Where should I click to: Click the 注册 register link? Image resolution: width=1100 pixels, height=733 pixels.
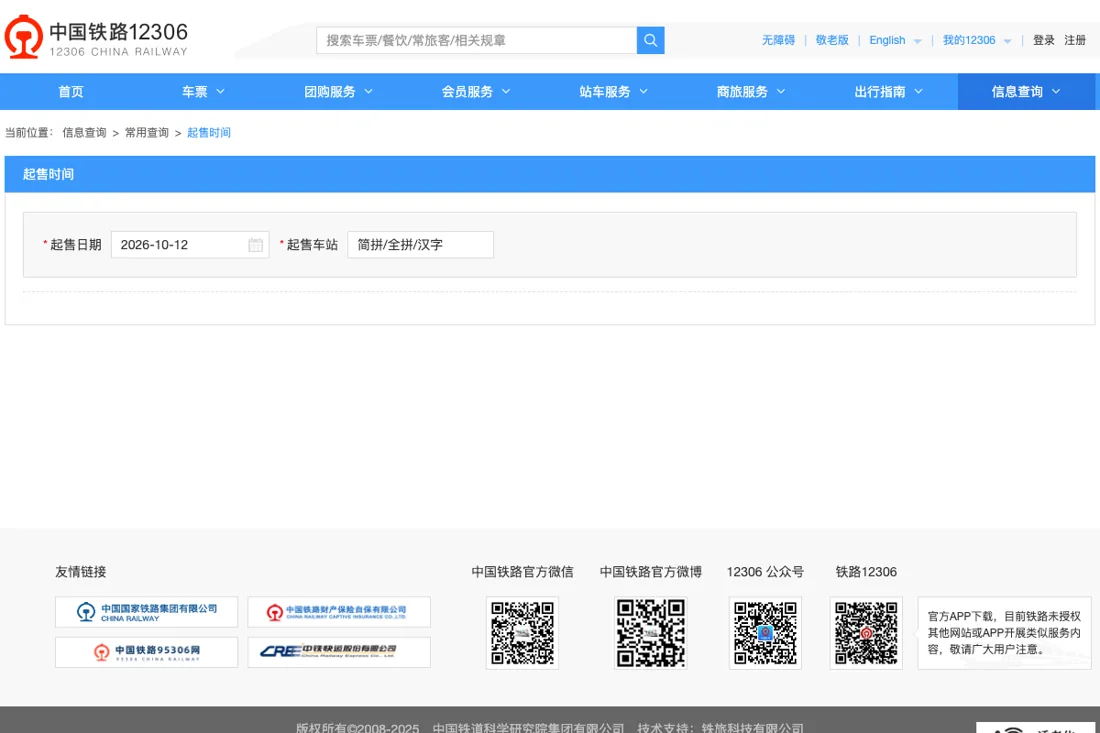[1075, 40]
